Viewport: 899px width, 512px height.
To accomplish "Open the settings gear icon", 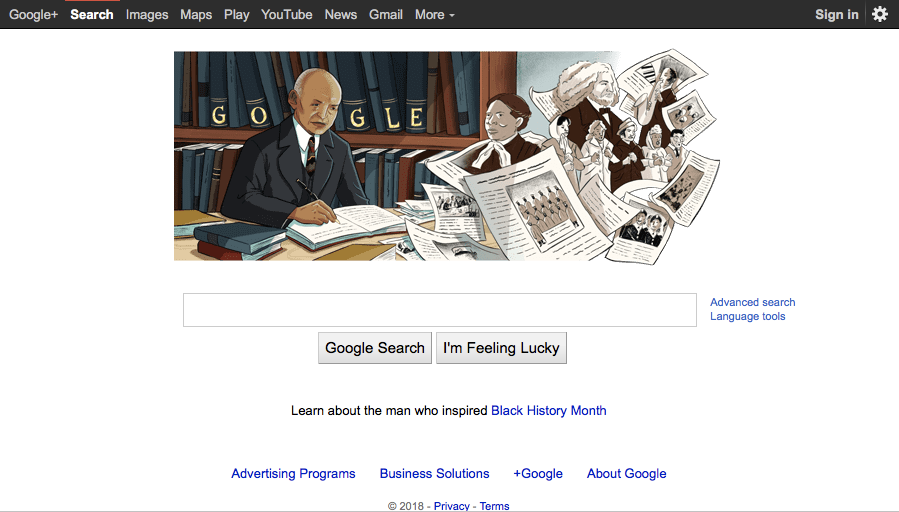I will tap(880, 14).
